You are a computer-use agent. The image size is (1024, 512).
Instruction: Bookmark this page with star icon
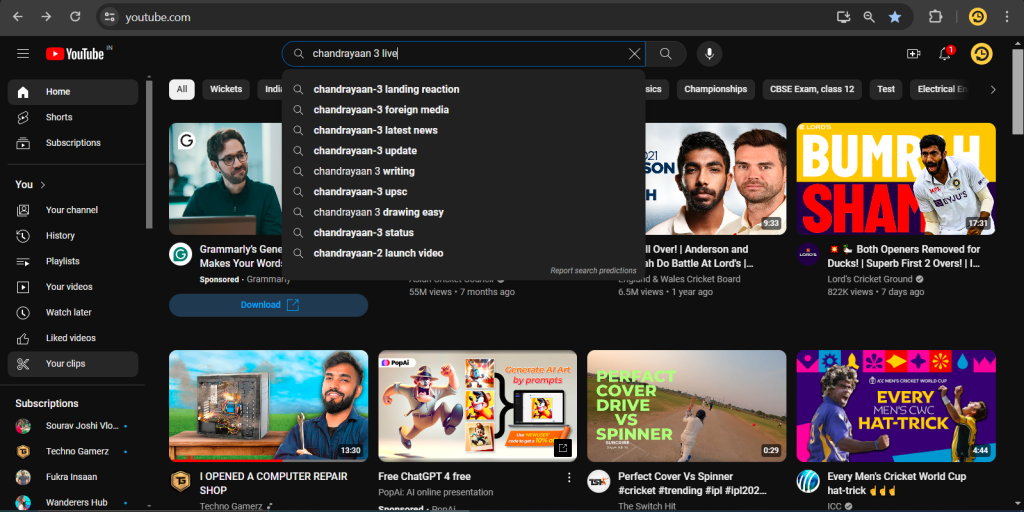click(x=895, y=17)
